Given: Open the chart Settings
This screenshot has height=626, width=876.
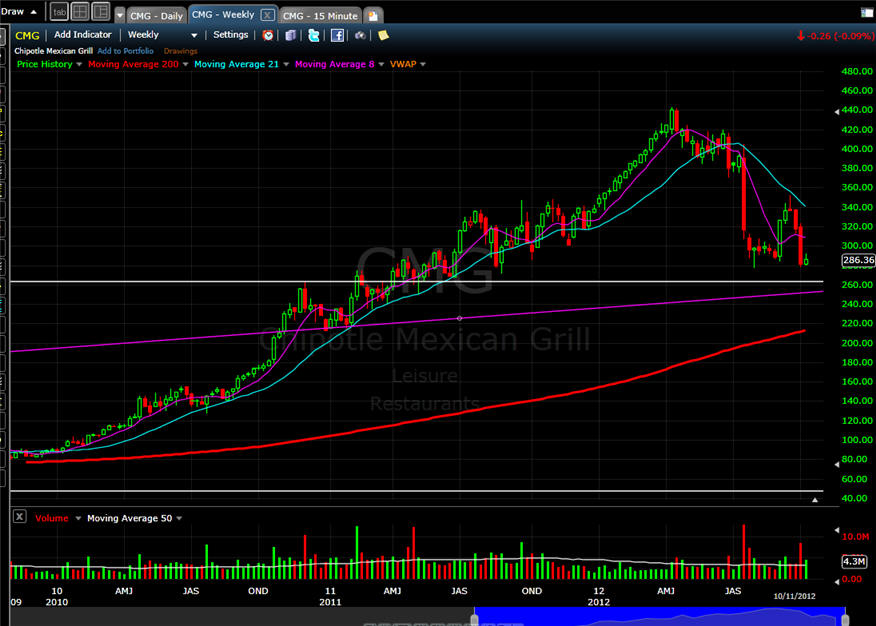Looking at the screenshot, I should (x=231, y=35).
